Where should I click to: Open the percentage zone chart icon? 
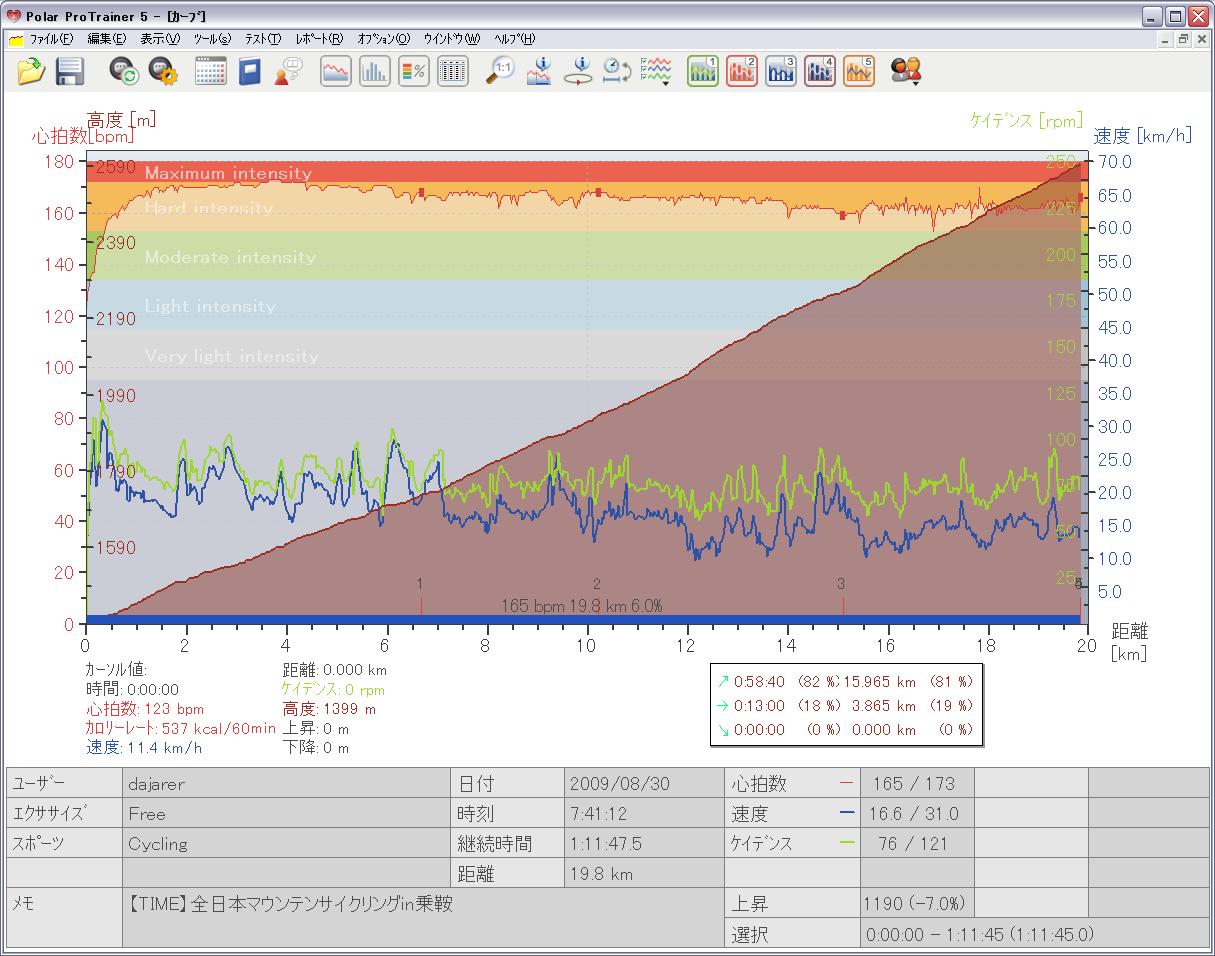pyautogui.click(x=414, y=71)
